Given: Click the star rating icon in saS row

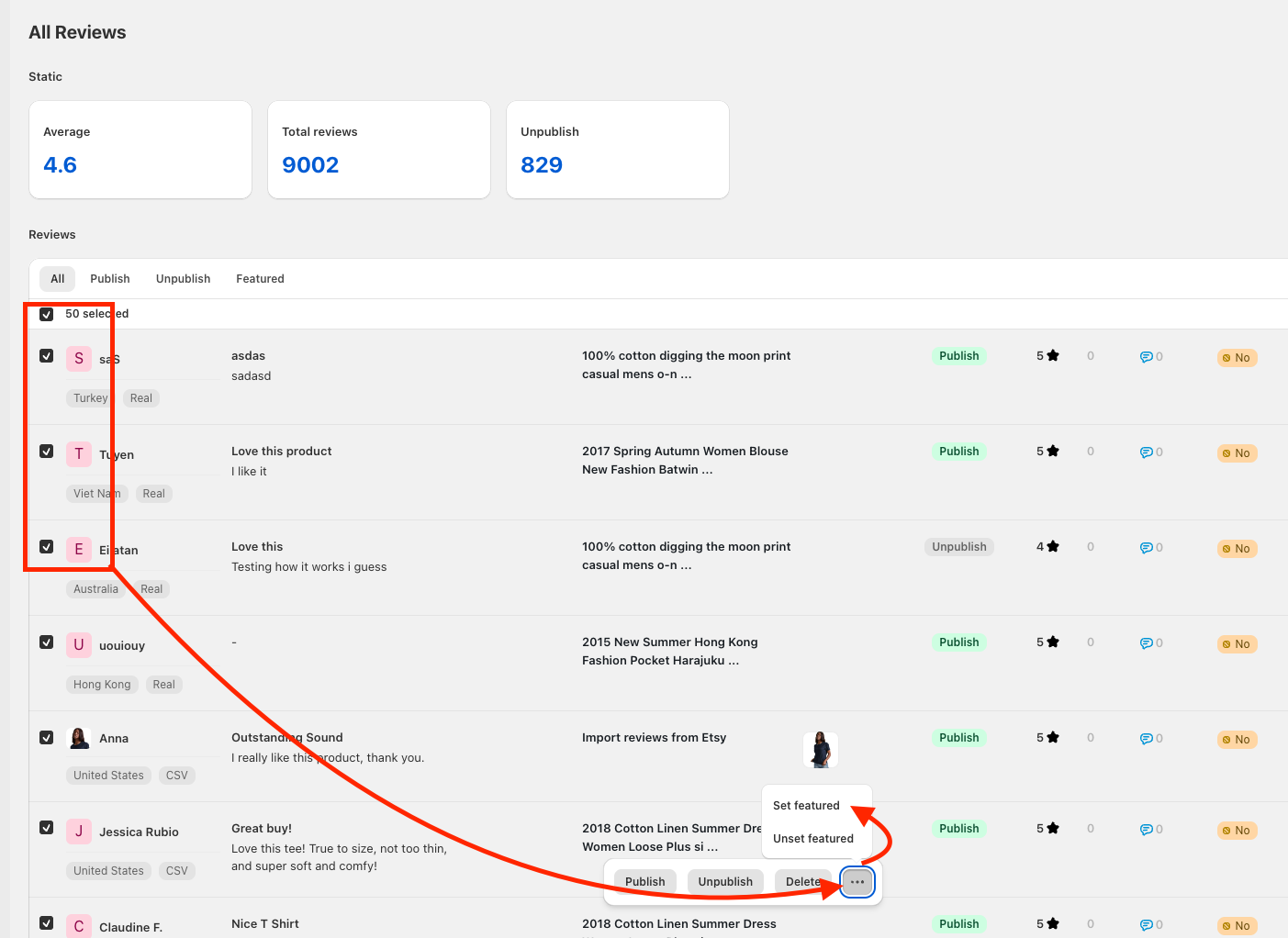Looking at the screenshot, I should [1053, 355].
